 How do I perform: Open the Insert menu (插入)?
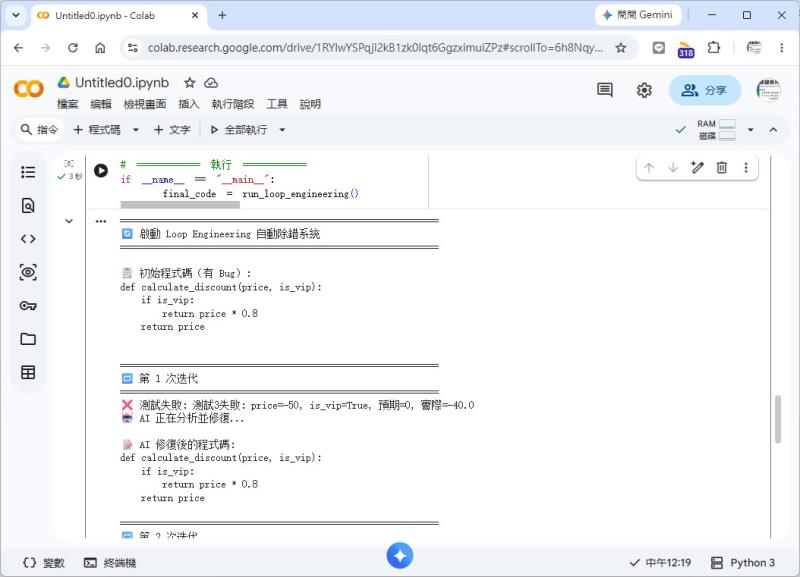pos(188,104)
